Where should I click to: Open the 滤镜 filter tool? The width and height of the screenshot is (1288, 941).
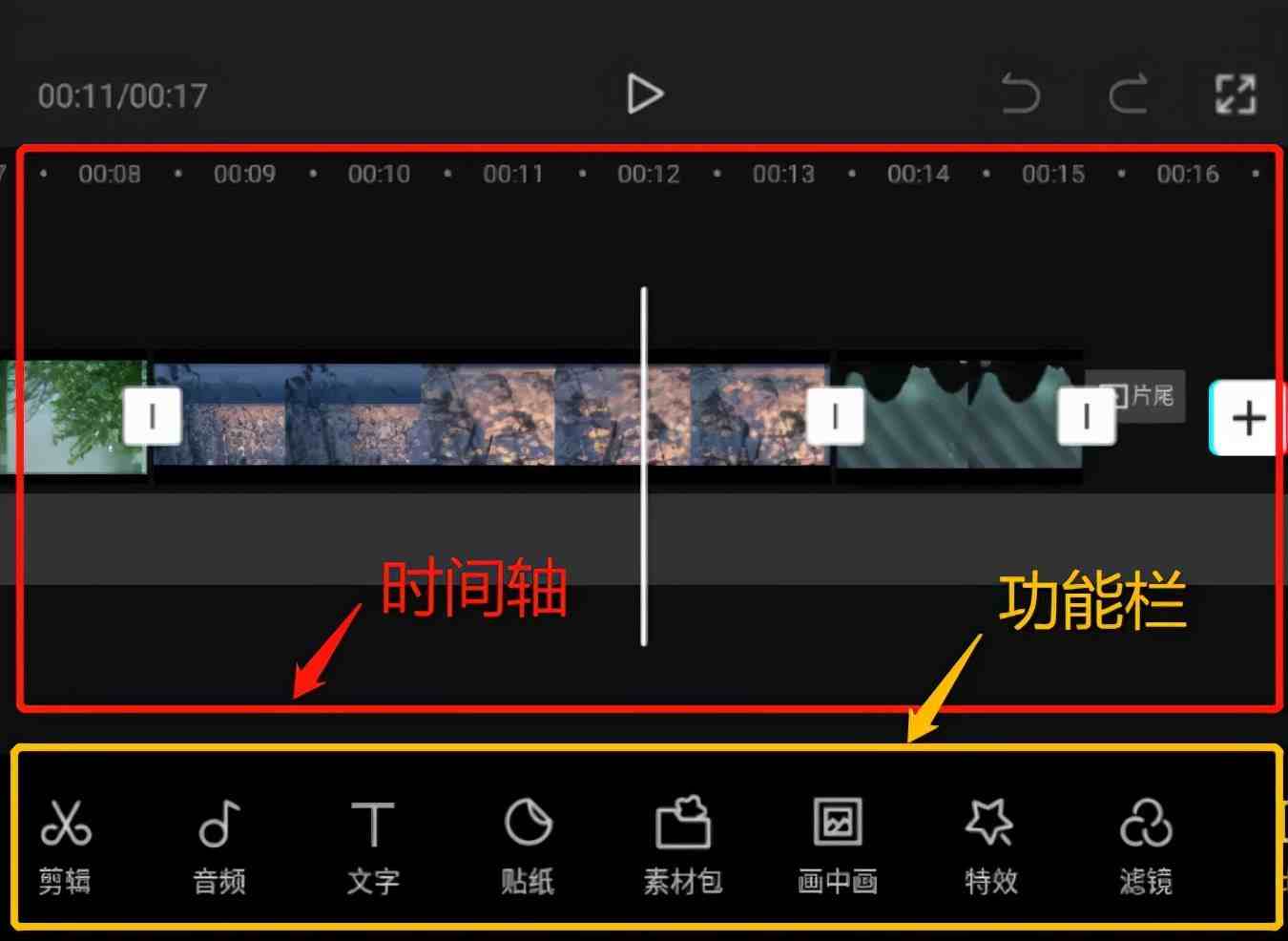pos(1146,847)
